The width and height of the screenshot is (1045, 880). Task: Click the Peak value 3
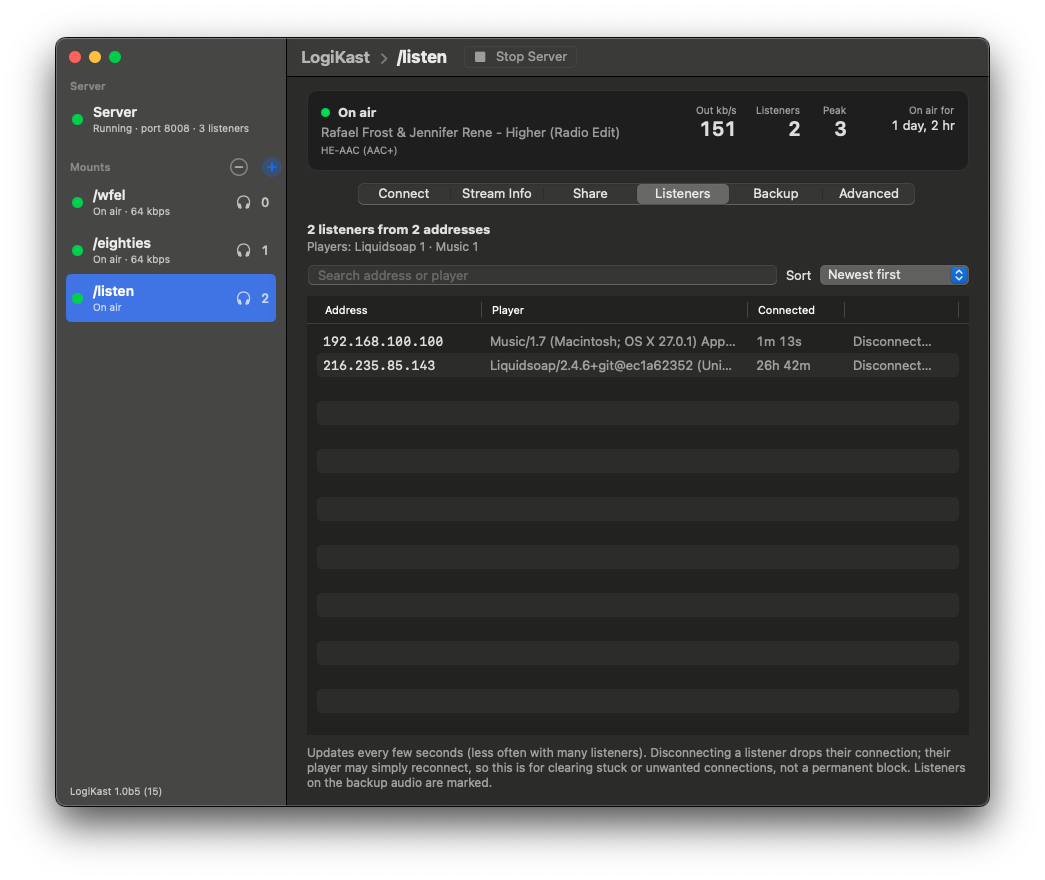pos(840,129)
